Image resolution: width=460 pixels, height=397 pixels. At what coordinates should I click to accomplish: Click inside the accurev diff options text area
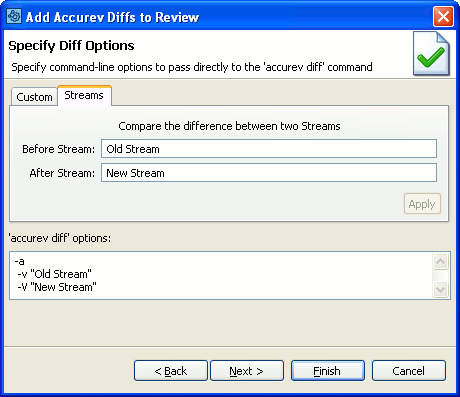click(221, 275)
